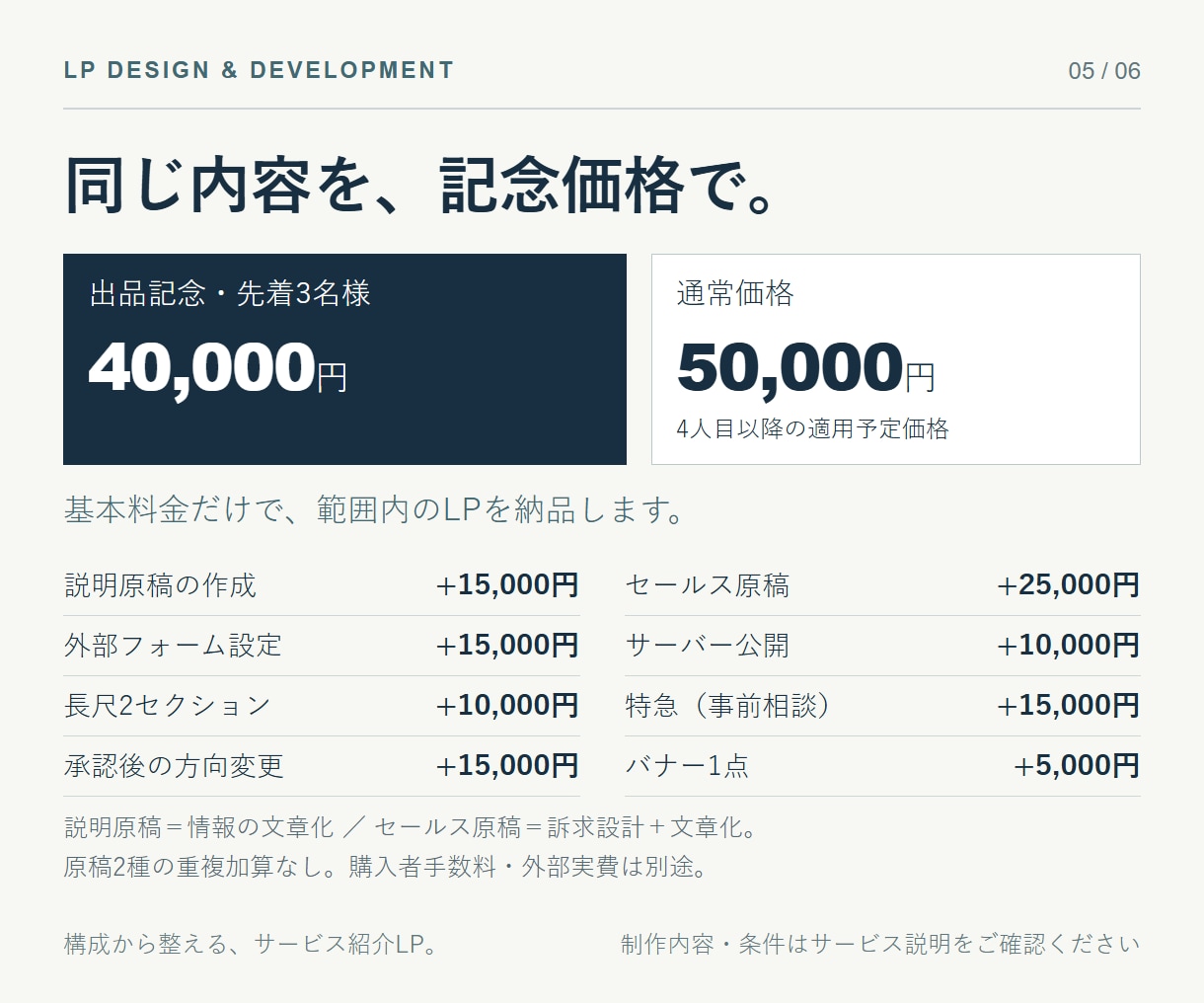Click the '+15,000円' price for 説明原稿の作成
The image size is (1204, 1003).
pyautogui.click(x=507, y=585)
